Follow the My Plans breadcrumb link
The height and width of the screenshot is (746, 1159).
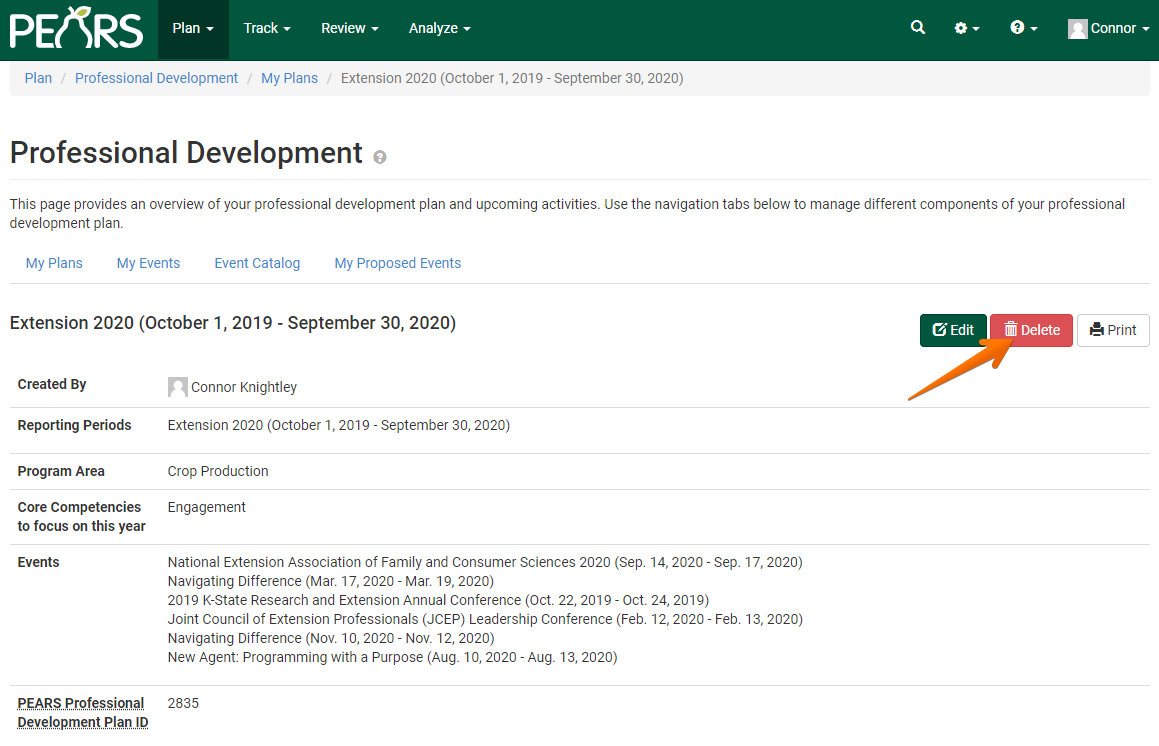(289, 77)
